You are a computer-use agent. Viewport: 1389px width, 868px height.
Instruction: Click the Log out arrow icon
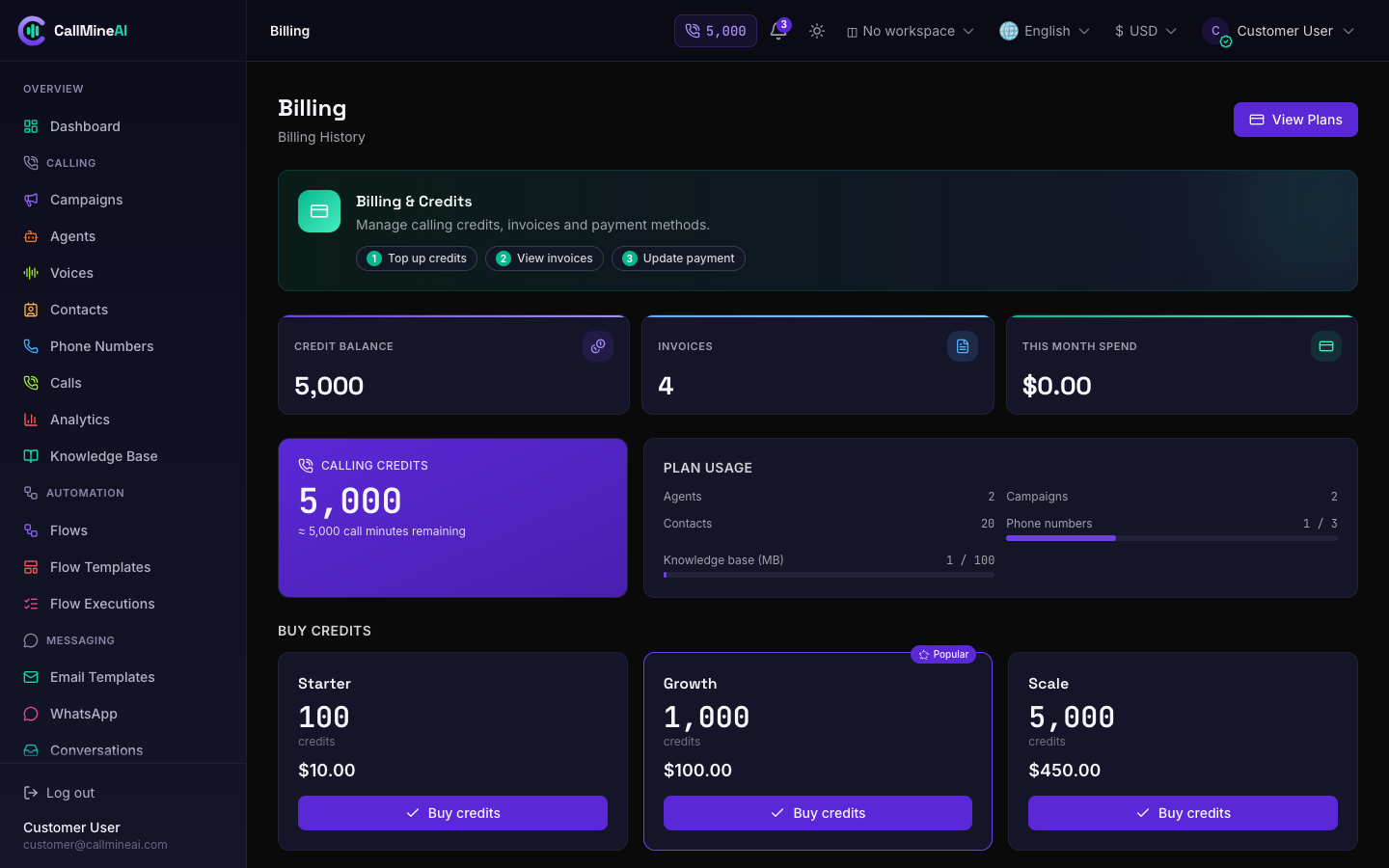[31, 793]
